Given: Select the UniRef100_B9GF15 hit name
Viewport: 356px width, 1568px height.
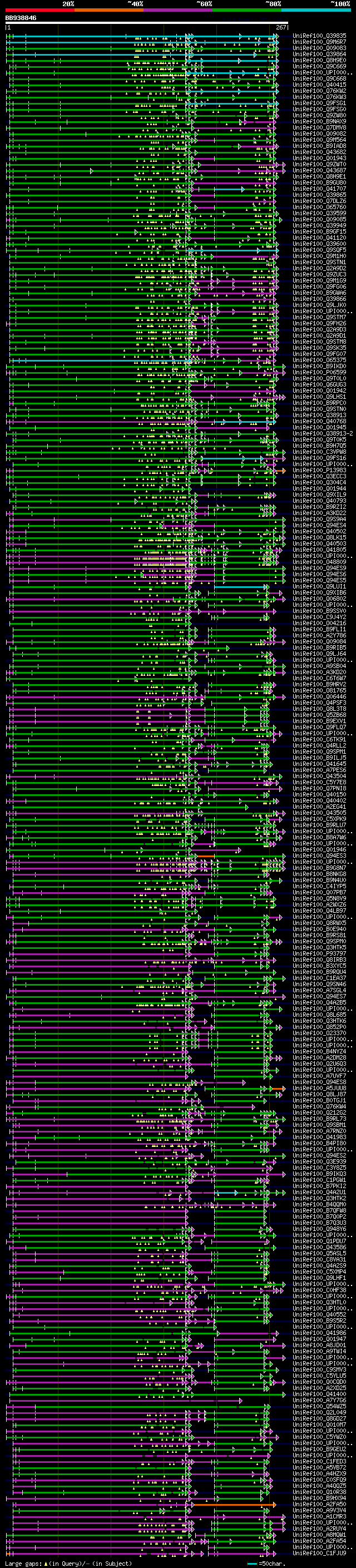Looking at the screenshot, I should 319,231.
